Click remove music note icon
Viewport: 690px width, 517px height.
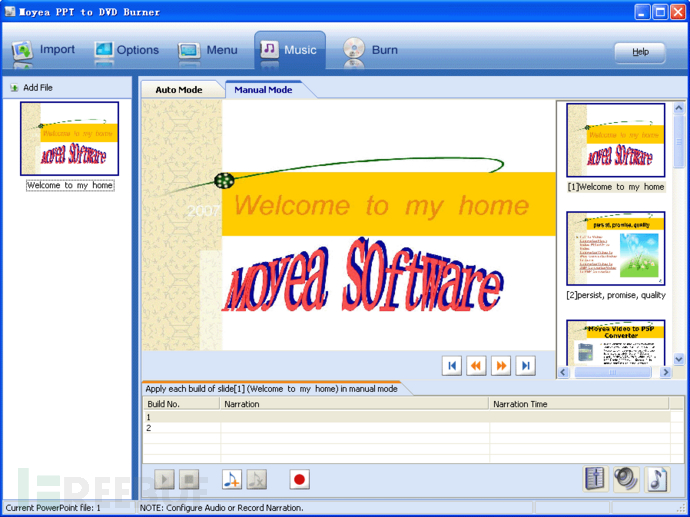click(x=257, y=479)
